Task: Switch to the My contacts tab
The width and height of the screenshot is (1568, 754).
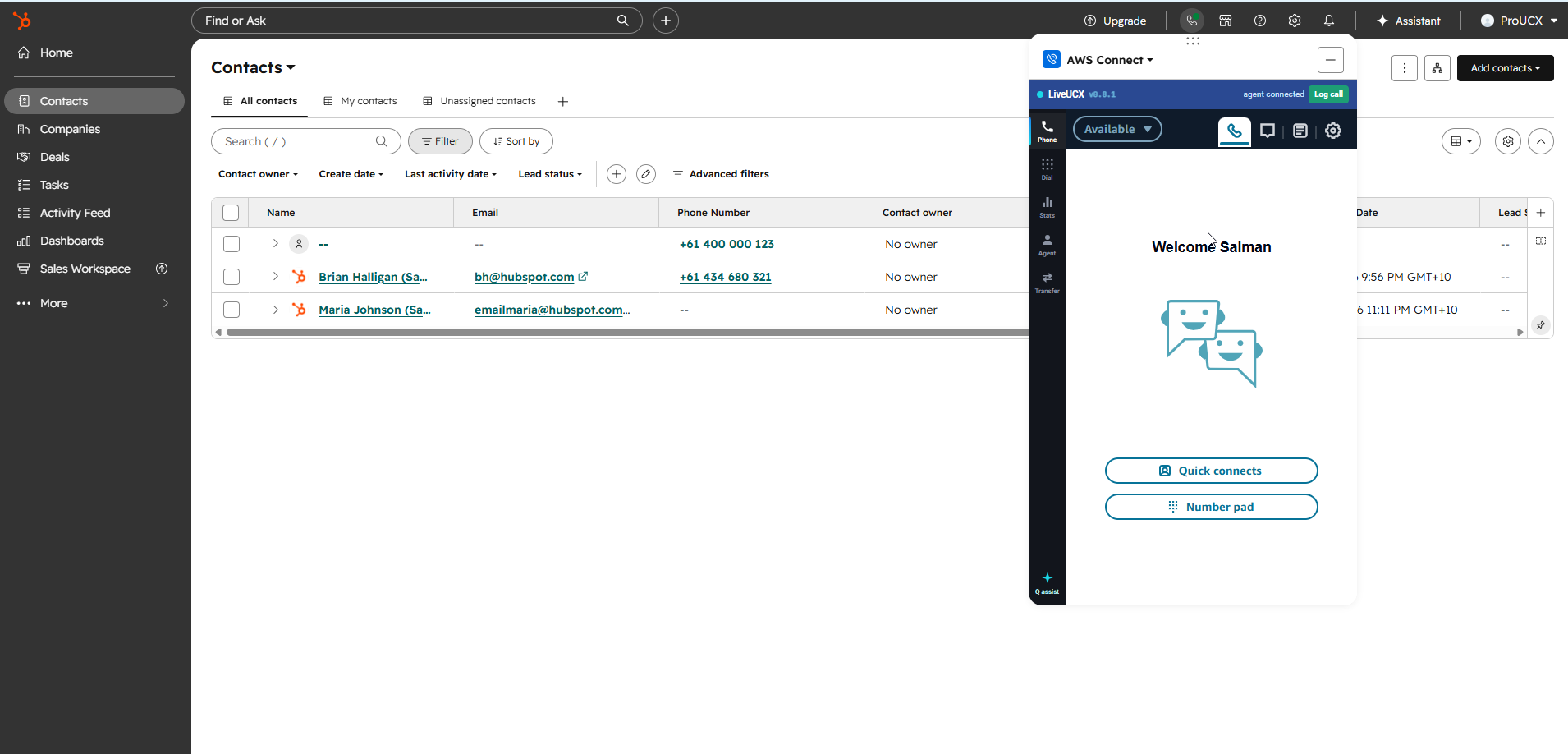Action: [x=360, y=101]
